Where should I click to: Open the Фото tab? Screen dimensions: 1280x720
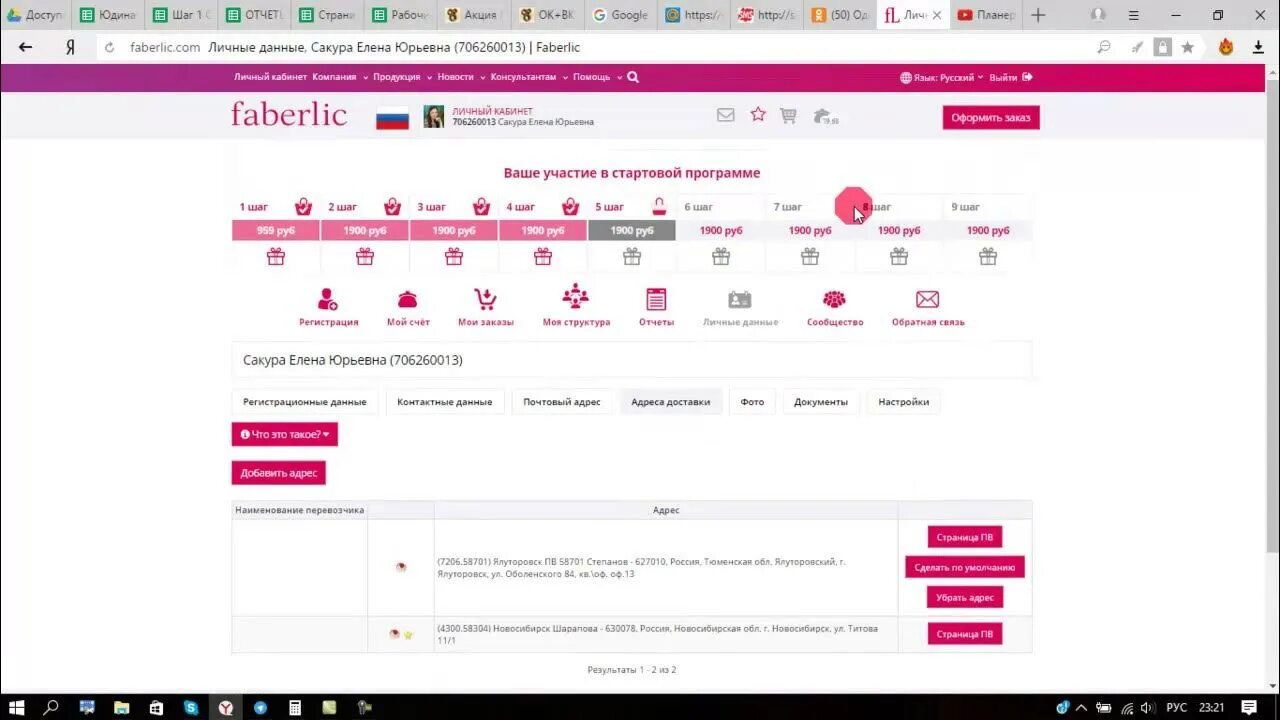752,402
